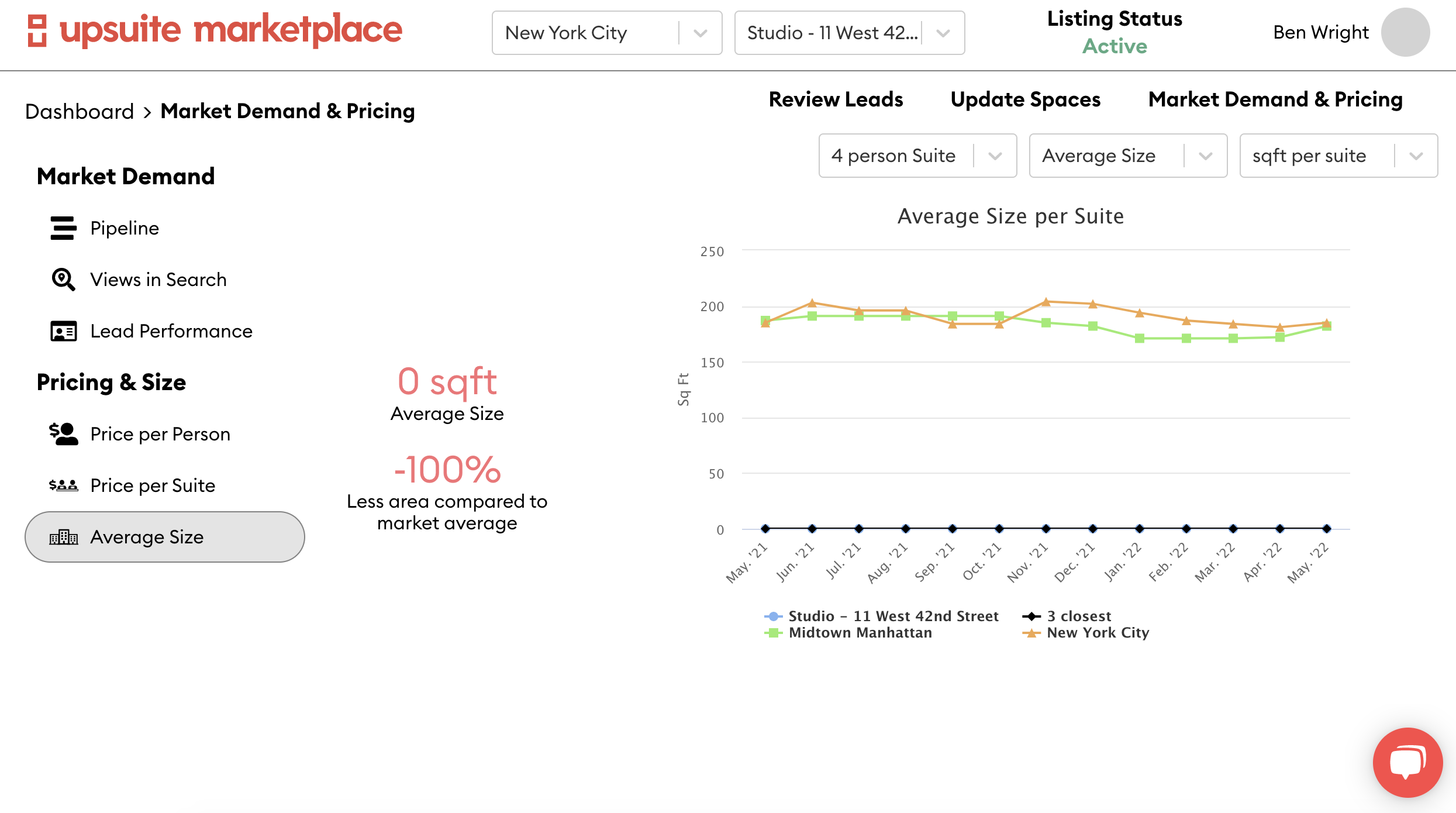The width and height of the screenshot is (1456, 813).
Task: Click the Pipeline bars icon
Action: pyautogui.click(x=63, y=228)
